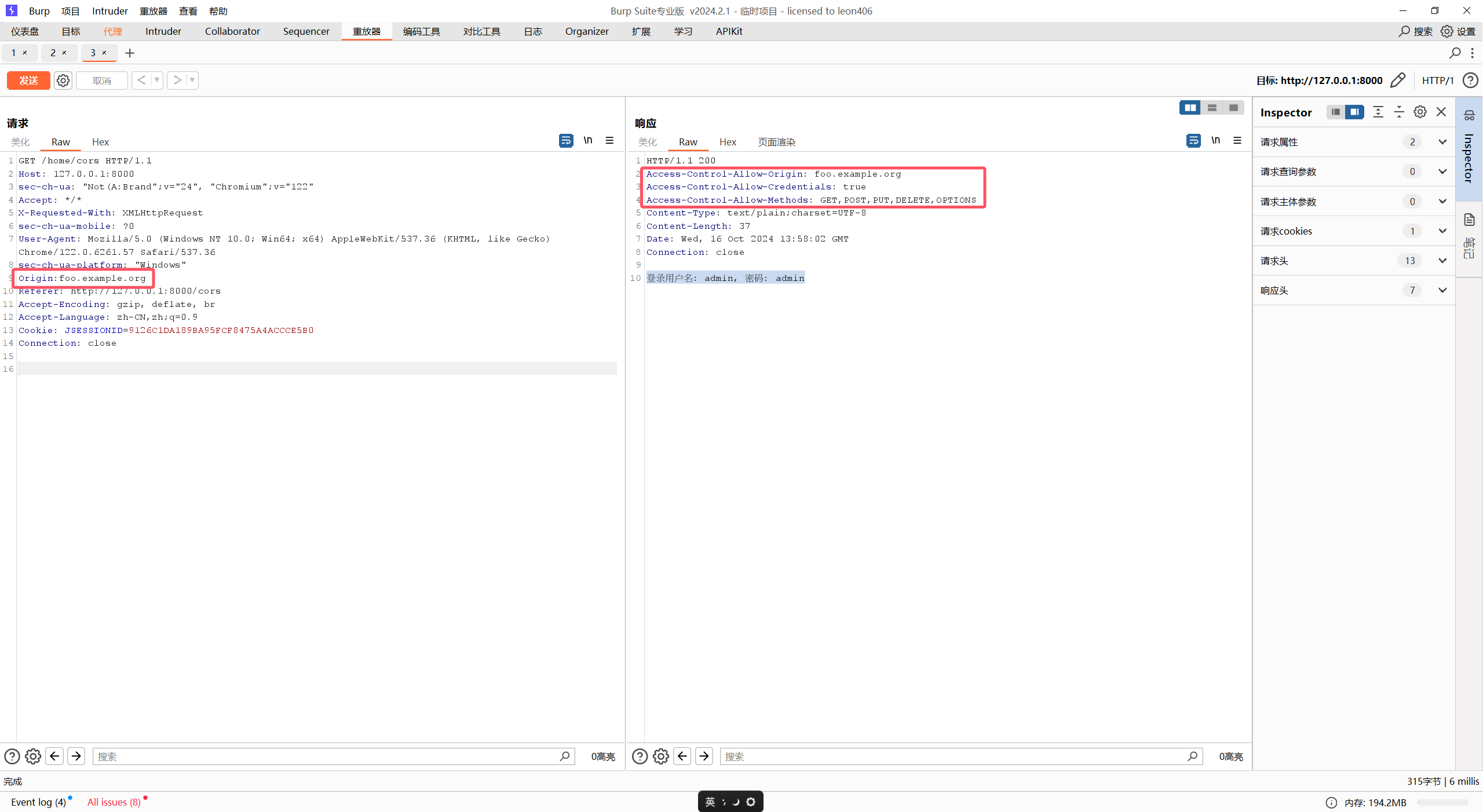Toggle \n non-printable characters in response pane
1483x812 pixels.
pyautogui.click(x=1215, y=141)
